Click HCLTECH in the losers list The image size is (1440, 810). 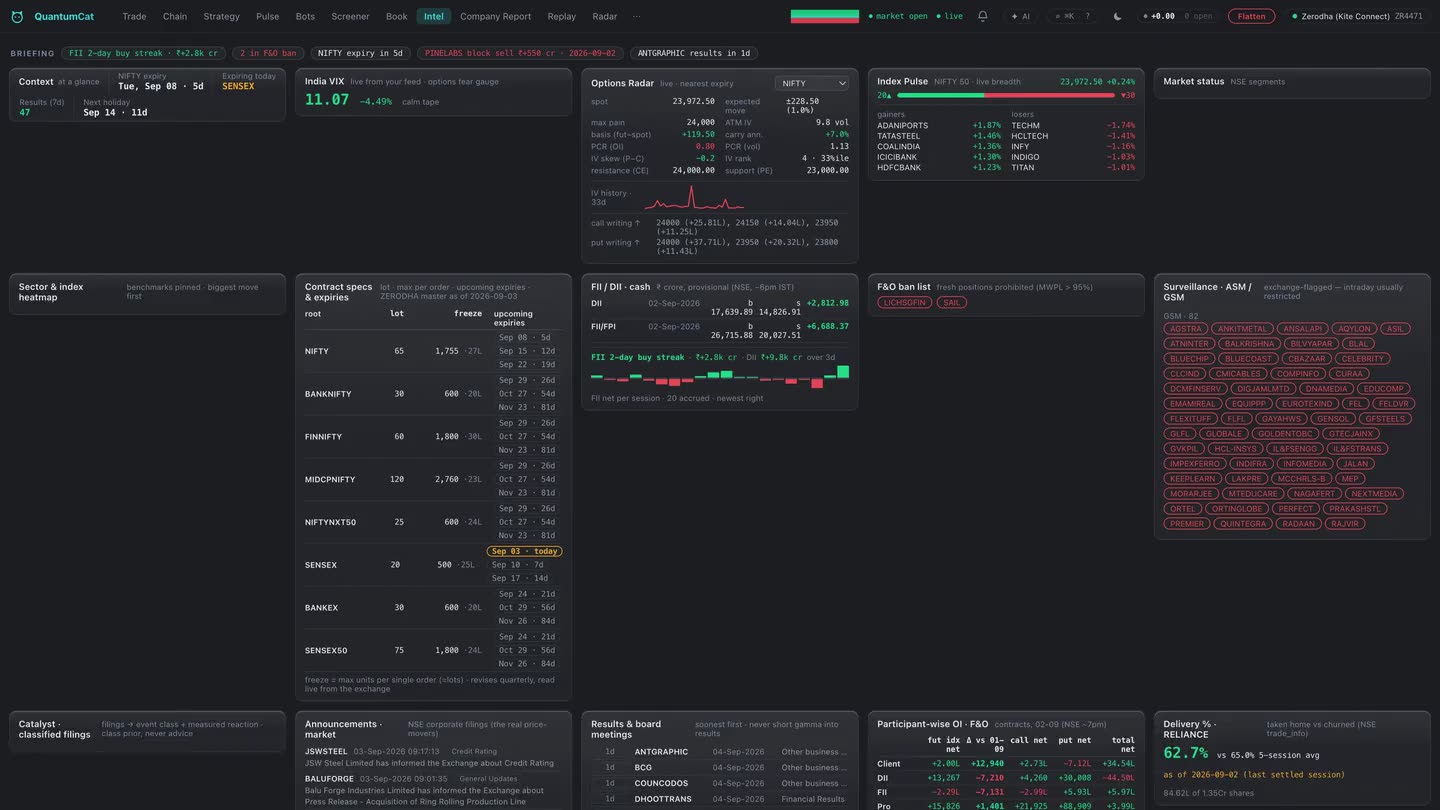pyautogui.click(x=1030, y=136)
